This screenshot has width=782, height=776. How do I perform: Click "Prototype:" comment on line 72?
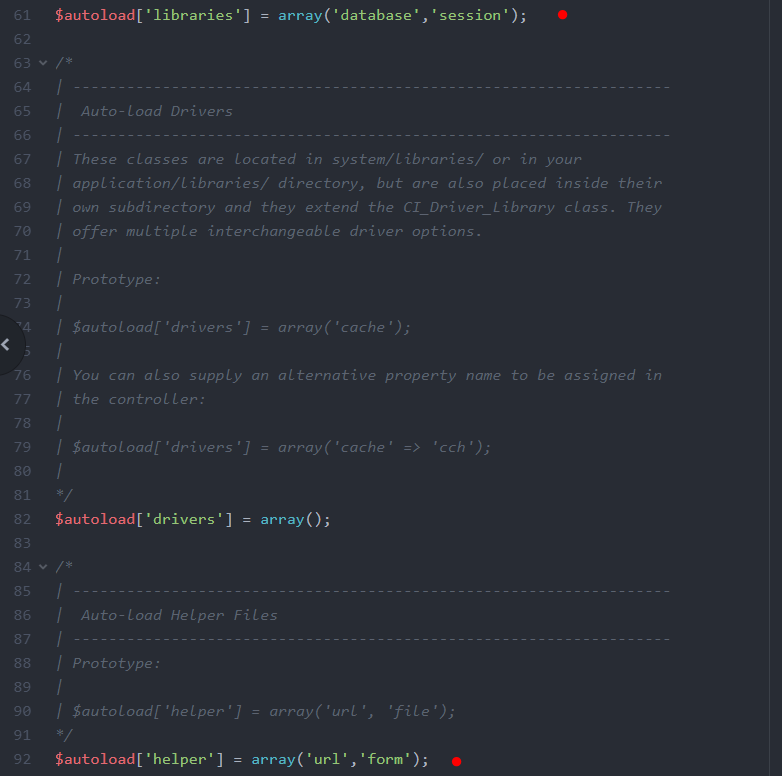[116, 279]
